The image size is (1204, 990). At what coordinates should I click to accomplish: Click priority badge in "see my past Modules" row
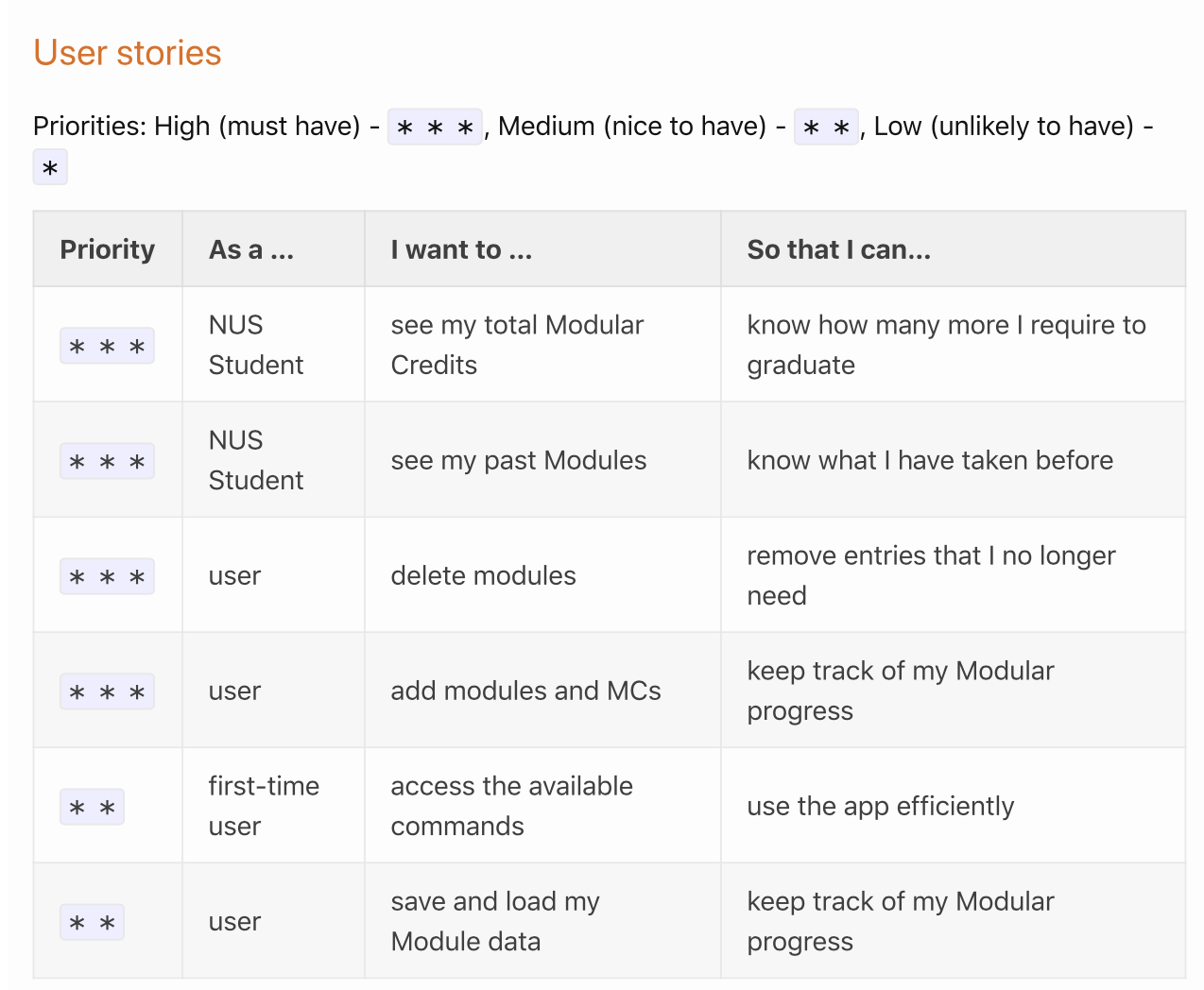[107, 461]
